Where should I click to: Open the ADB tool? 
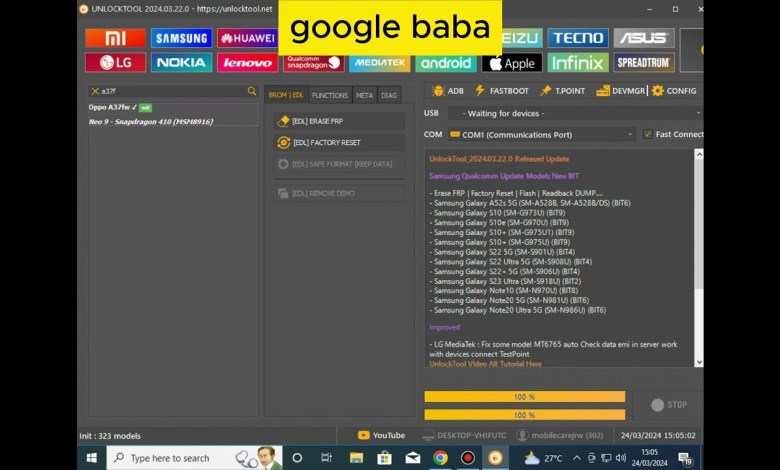click(x=447, y=91)
